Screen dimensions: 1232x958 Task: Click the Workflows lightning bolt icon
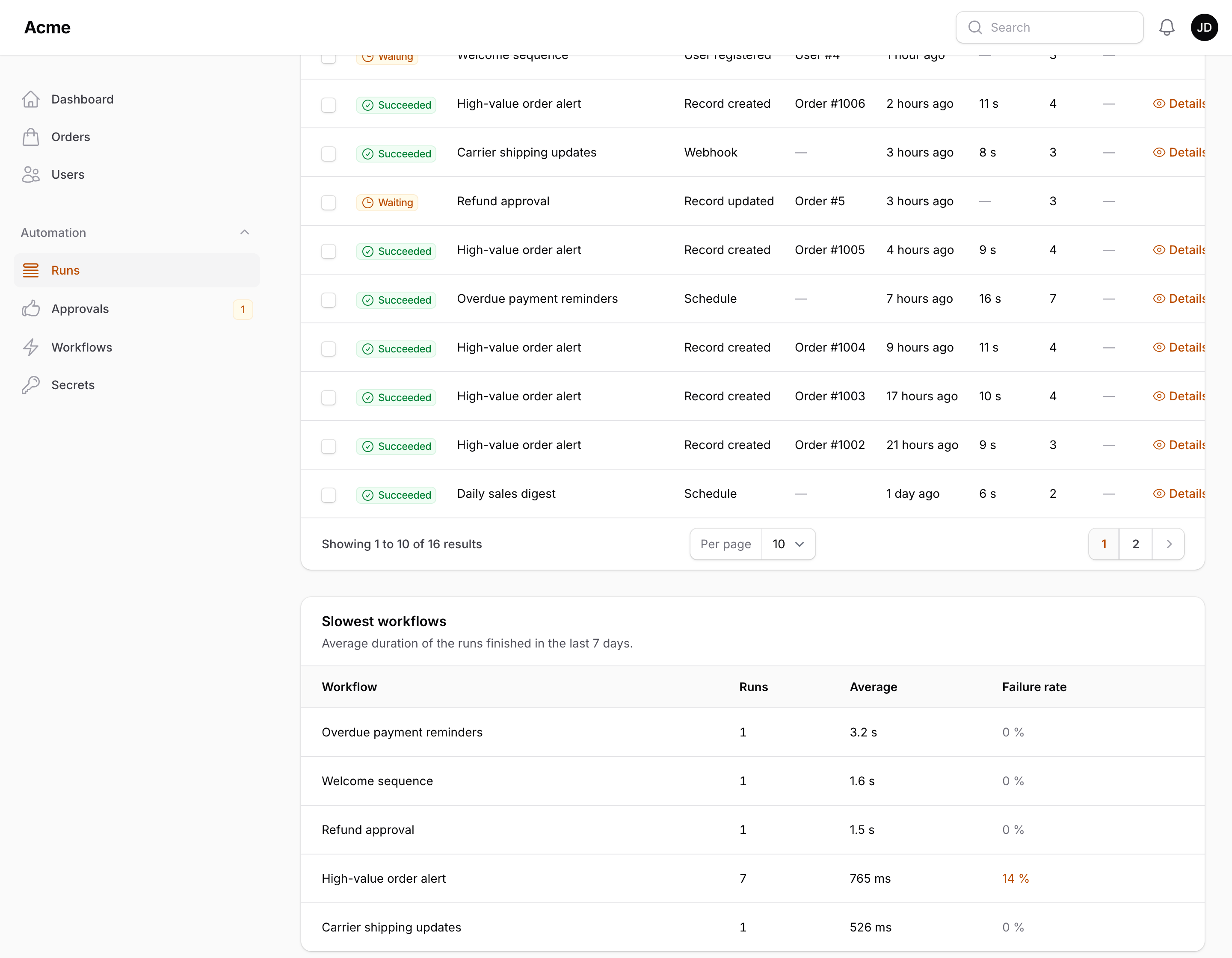coord(31,347)
